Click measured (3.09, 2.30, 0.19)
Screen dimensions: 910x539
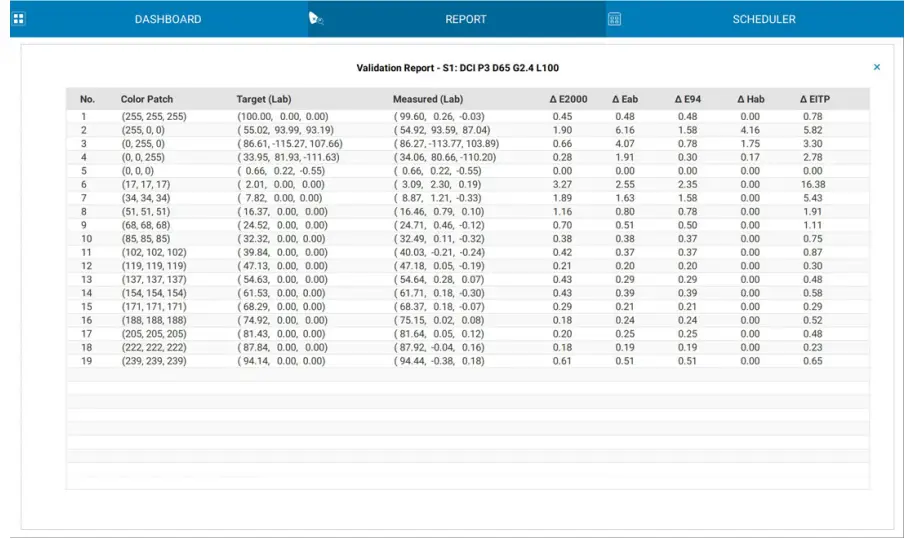click(437, 185)
